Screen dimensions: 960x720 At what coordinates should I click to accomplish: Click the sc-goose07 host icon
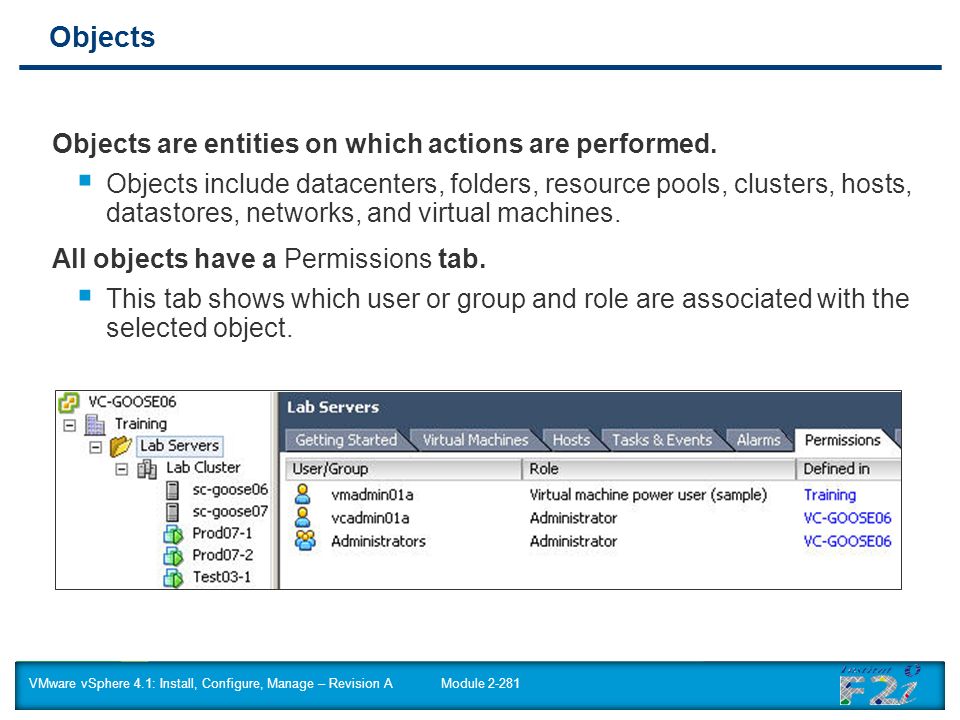tap(173, 512)
